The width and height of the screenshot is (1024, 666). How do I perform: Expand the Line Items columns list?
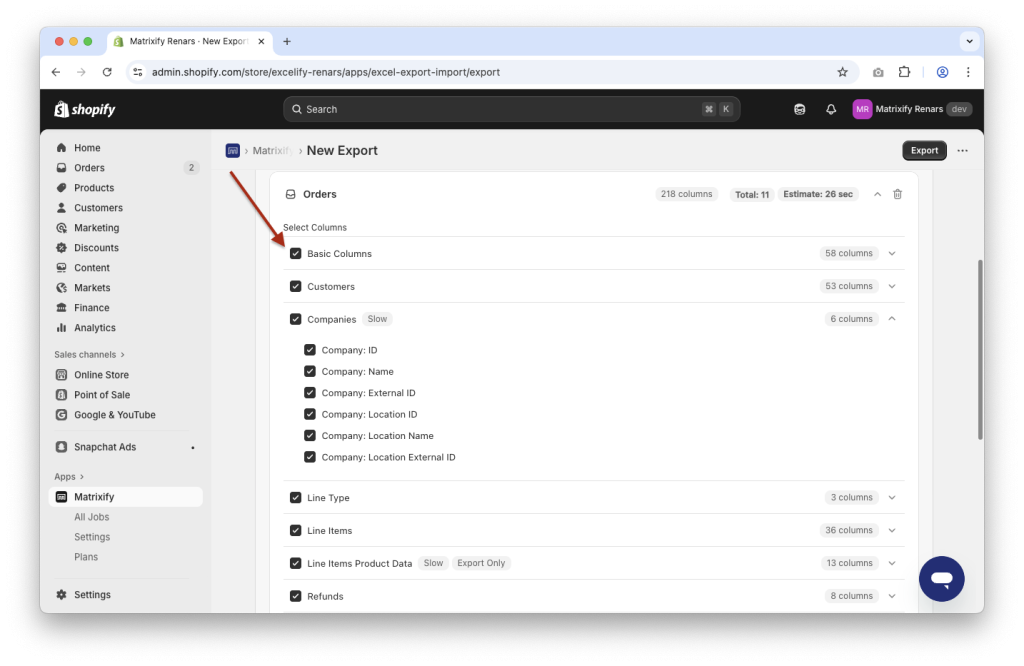pos(889,530)
